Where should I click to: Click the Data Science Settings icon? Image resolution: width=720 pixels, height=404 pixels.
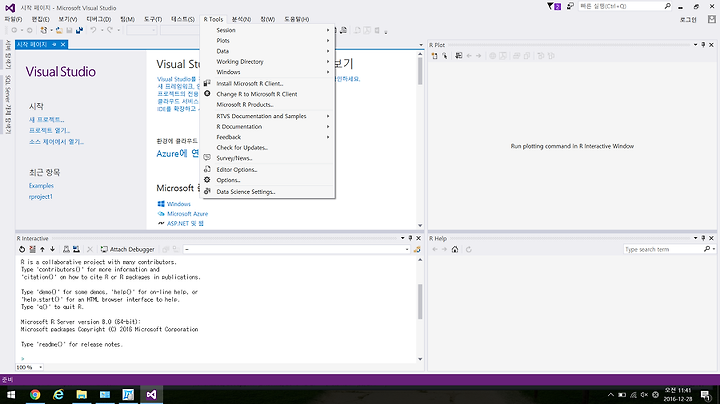pyautogui.click(x=207, y=191)
